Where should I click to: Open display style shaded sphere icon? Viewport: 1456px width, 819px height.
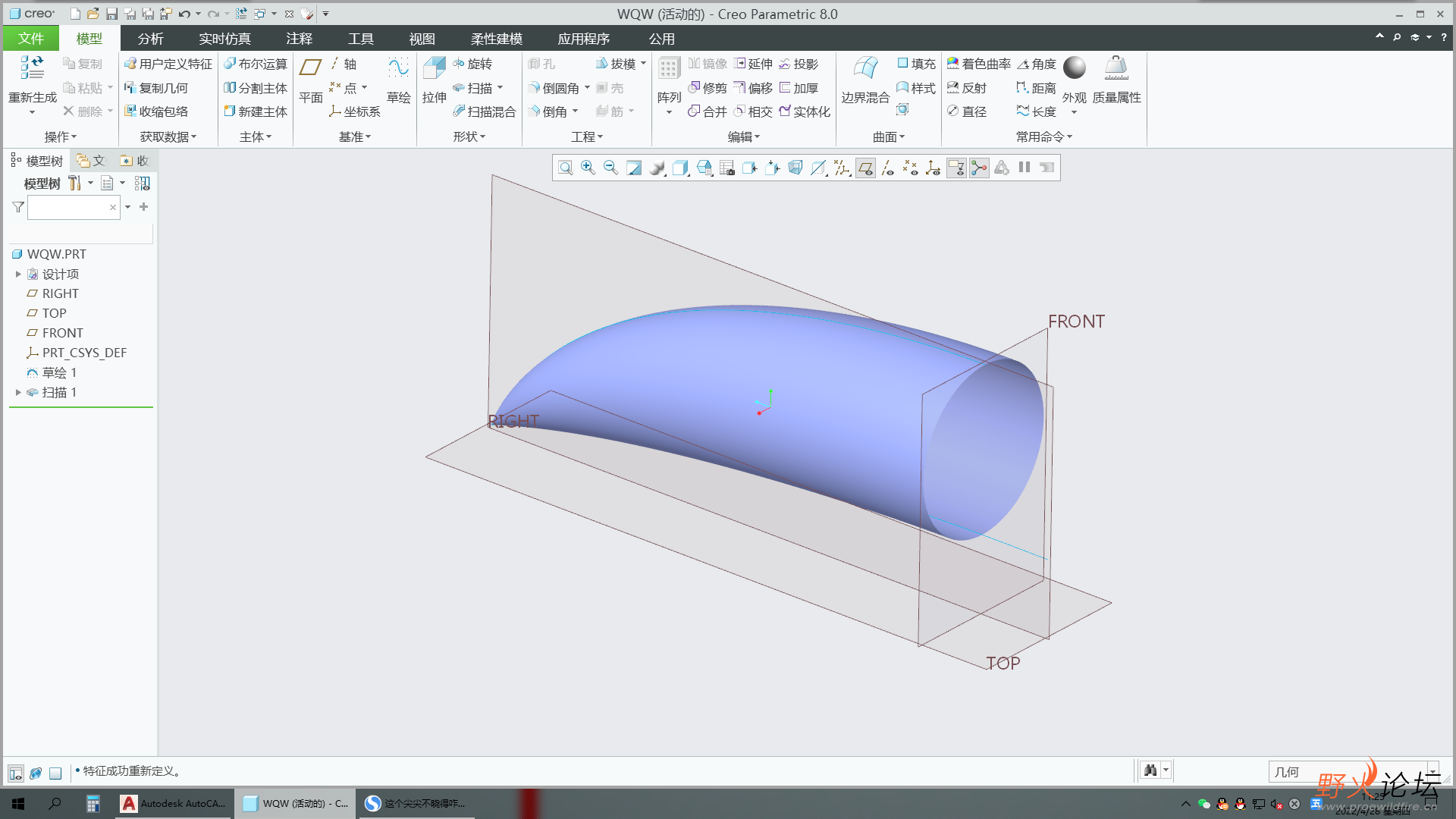tap(657, 168)
